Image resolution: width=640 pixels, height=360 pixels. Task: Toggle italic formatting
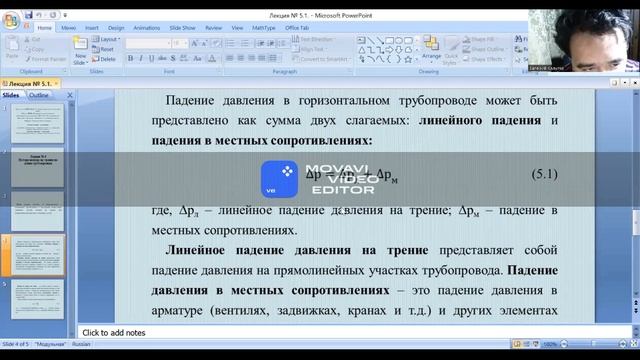(x=141, y=58)
